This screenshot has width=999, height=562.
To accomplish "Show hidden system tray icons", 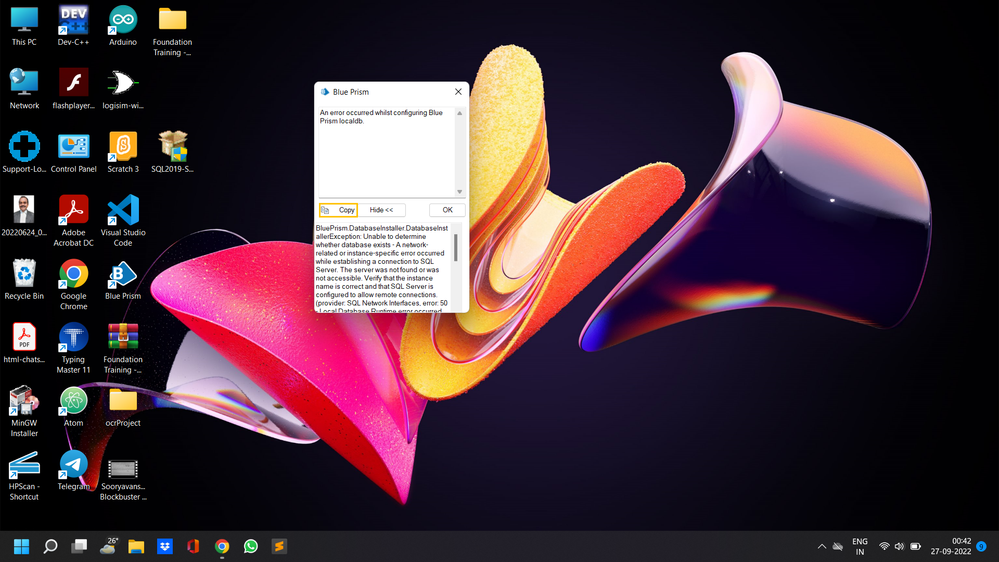I will 822,546.
